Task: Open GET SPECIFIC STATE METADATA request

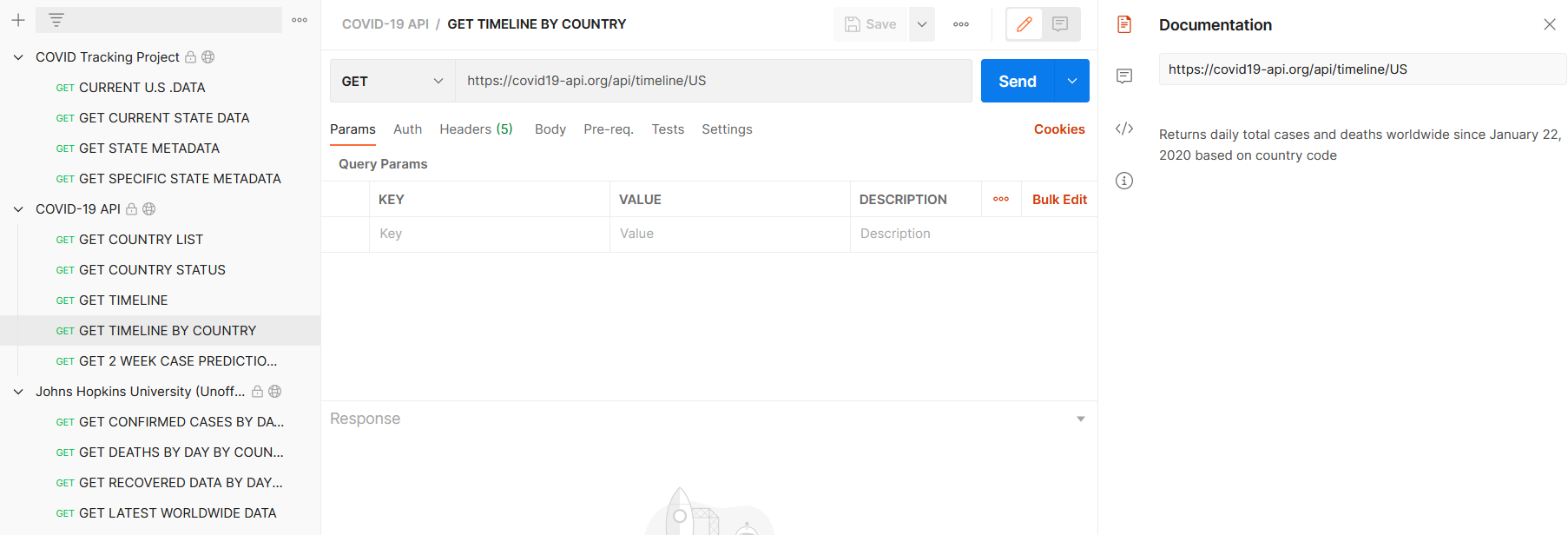Action: point(180,179)
